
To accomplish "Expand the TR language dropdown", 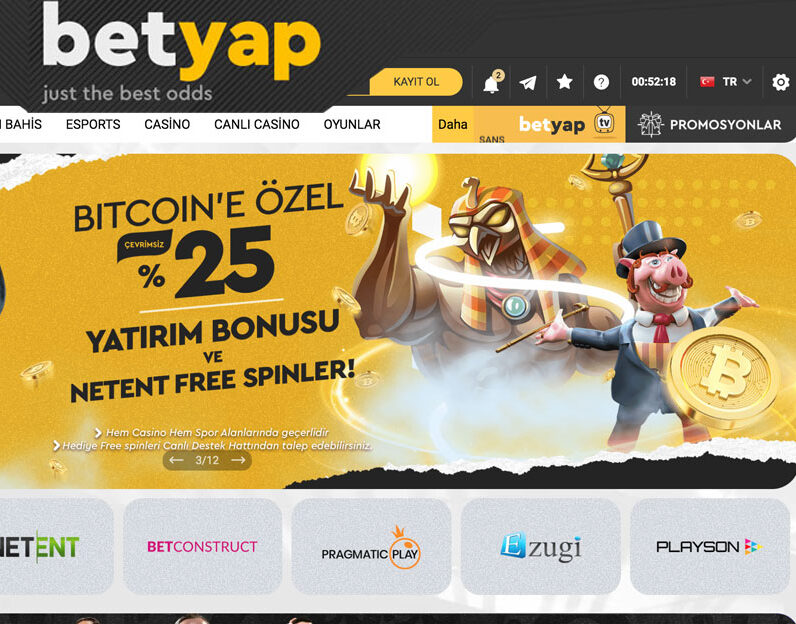I will tap(737, 82).
